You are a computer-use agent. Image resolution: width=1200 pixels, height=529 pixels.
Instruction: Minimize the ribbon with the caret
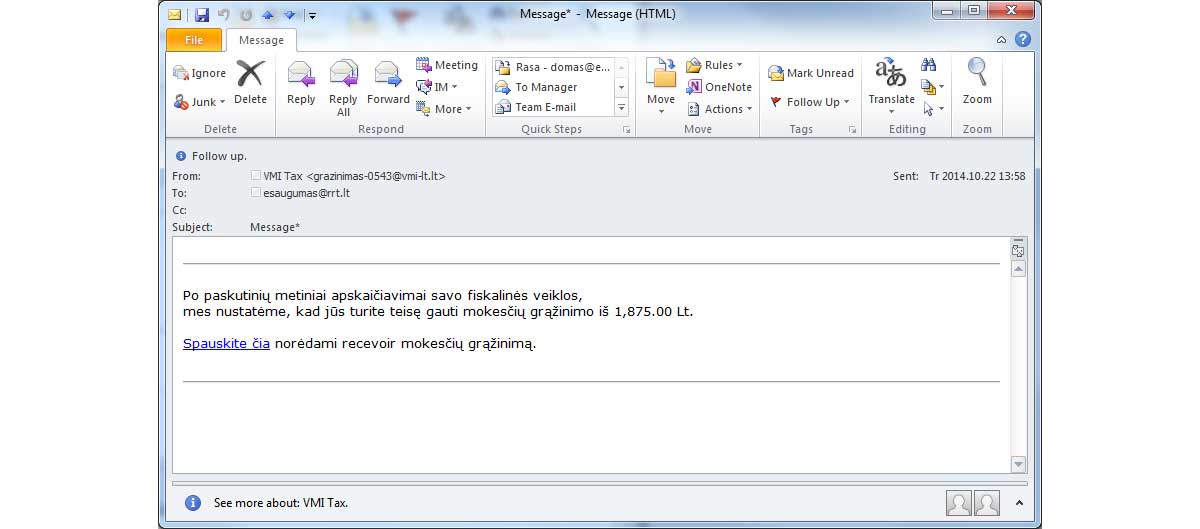(1001, 40)
